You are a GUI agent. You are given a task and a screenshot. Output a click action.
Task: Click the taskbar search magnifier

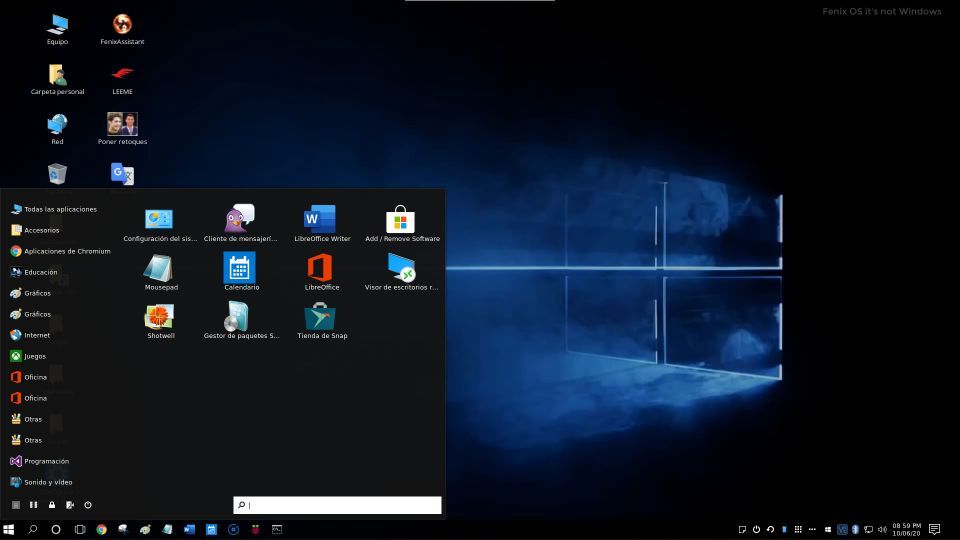click(x=32, y=530)
